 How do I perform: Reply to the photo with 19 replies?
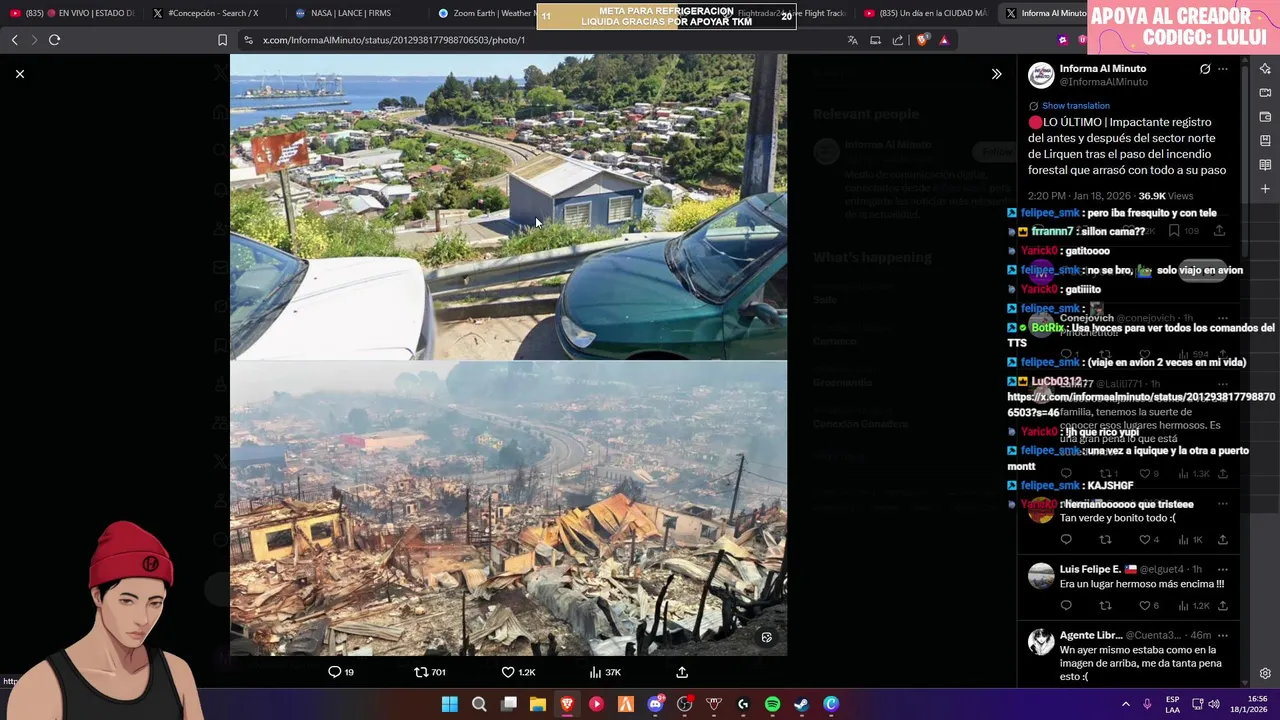click(x=341, y=672)
